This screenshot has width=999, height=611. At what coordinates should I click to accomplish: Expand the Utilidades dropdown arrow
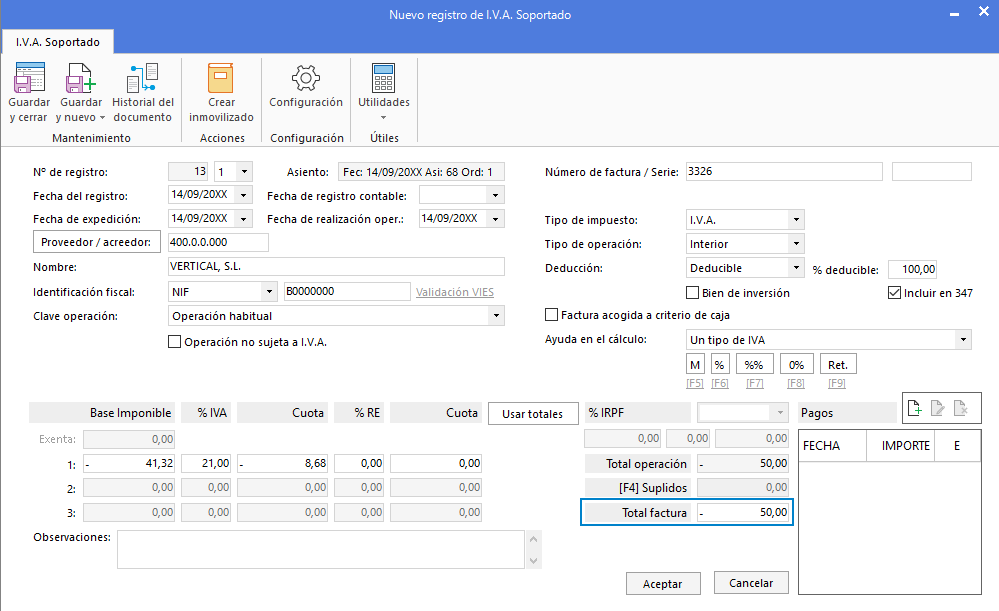coord(384,117)
